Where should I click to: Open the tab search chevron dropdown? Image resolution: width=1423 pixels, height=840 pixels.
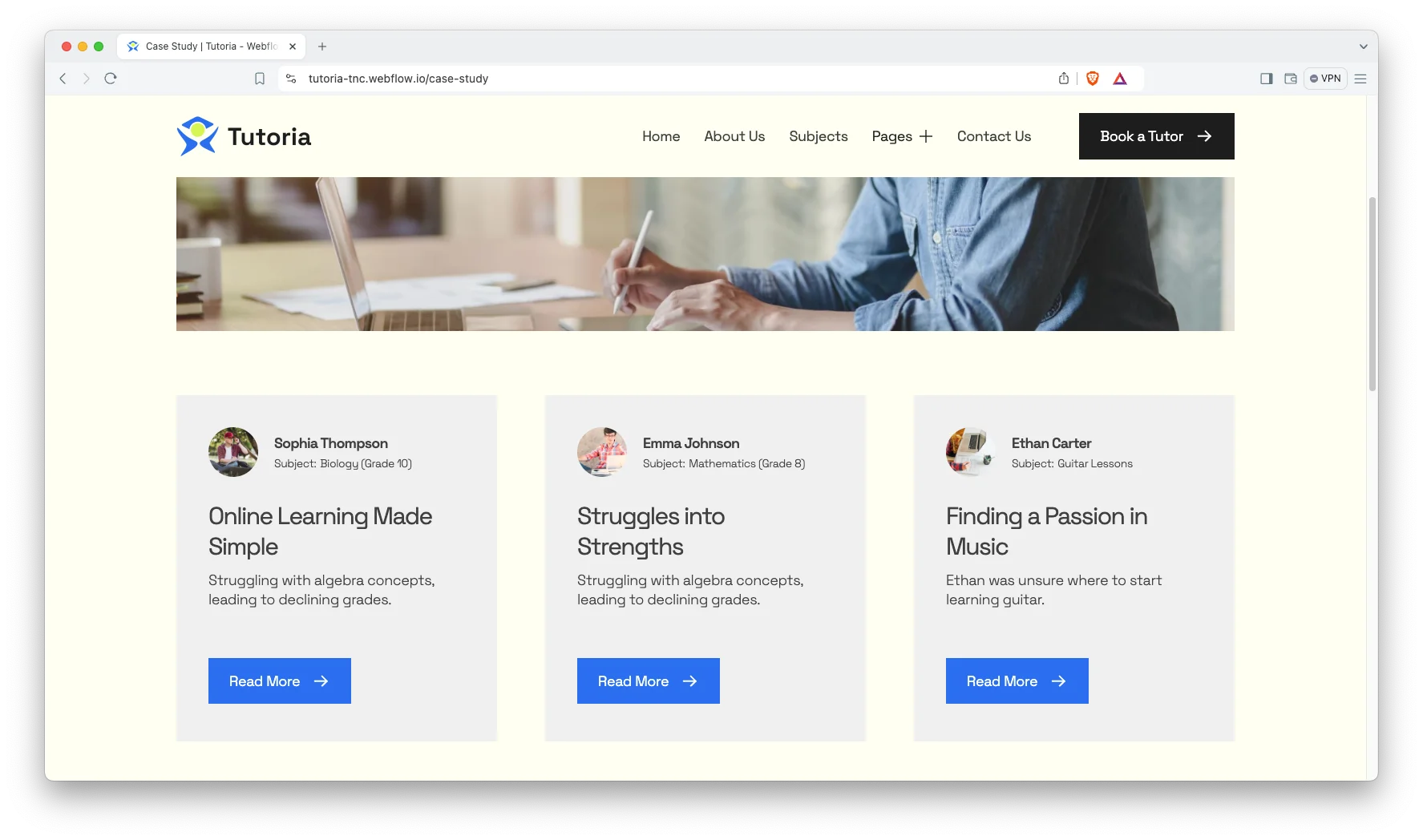[1363, 46]
